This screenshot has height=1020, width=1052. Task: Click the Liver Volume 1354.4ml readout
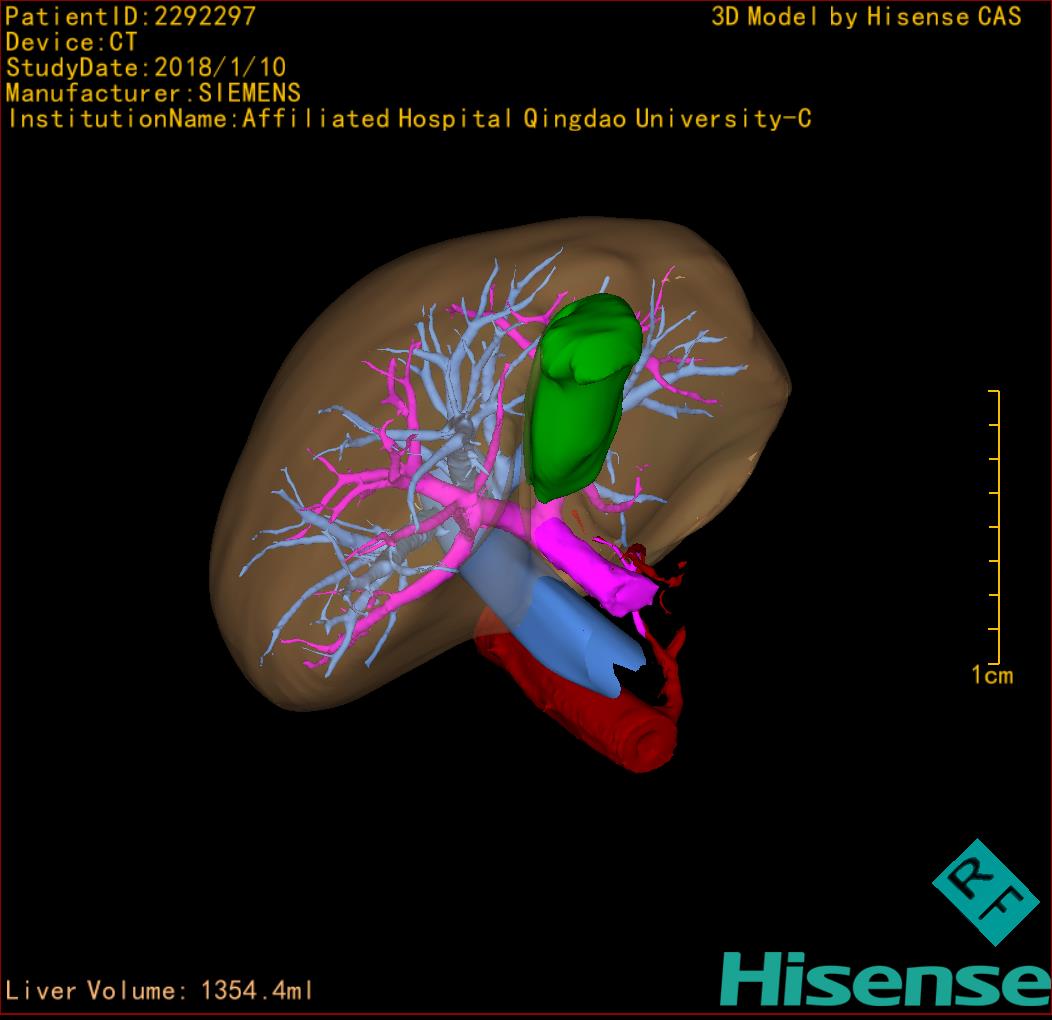pos(160,991)
